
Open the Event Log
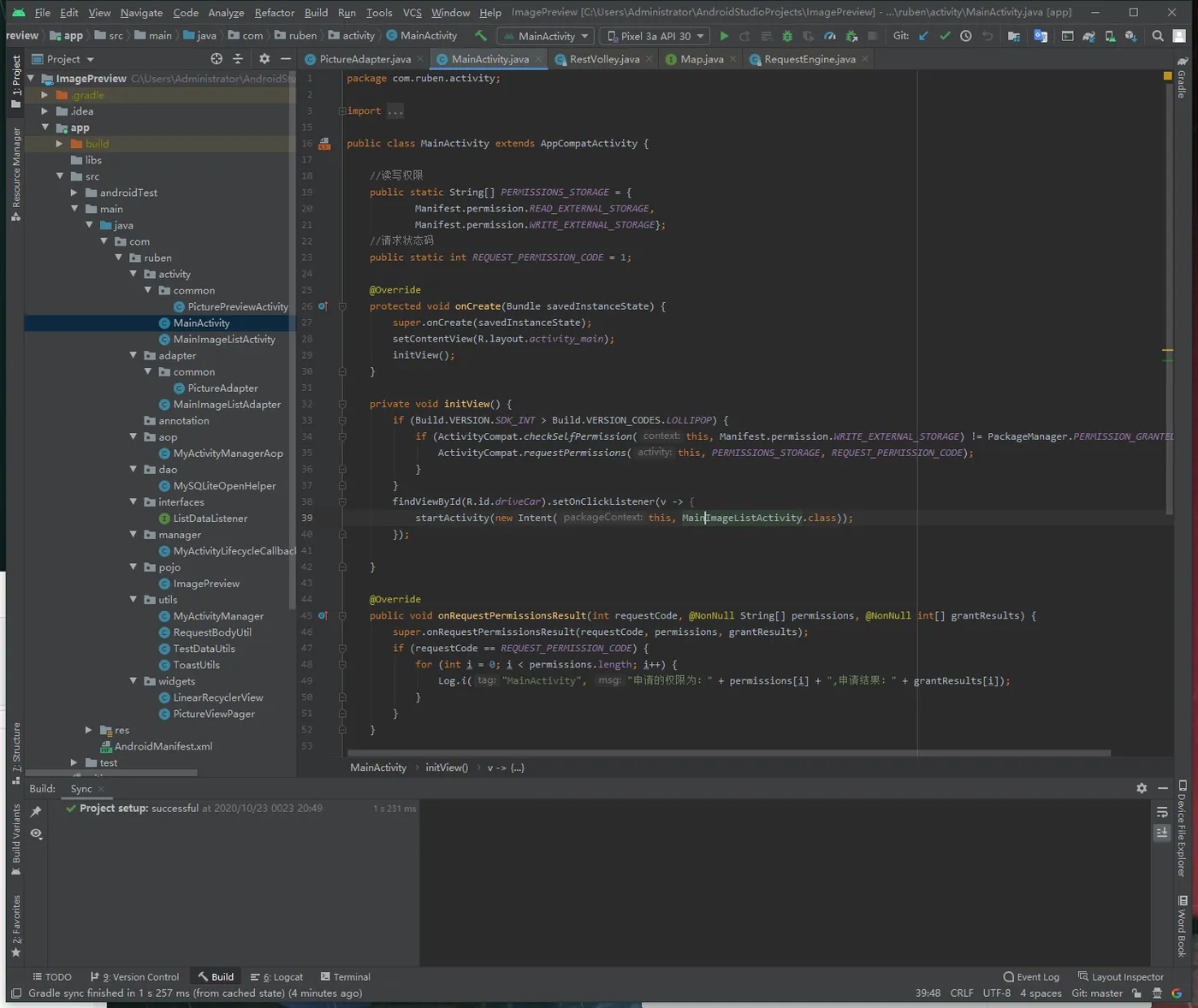1031,977
